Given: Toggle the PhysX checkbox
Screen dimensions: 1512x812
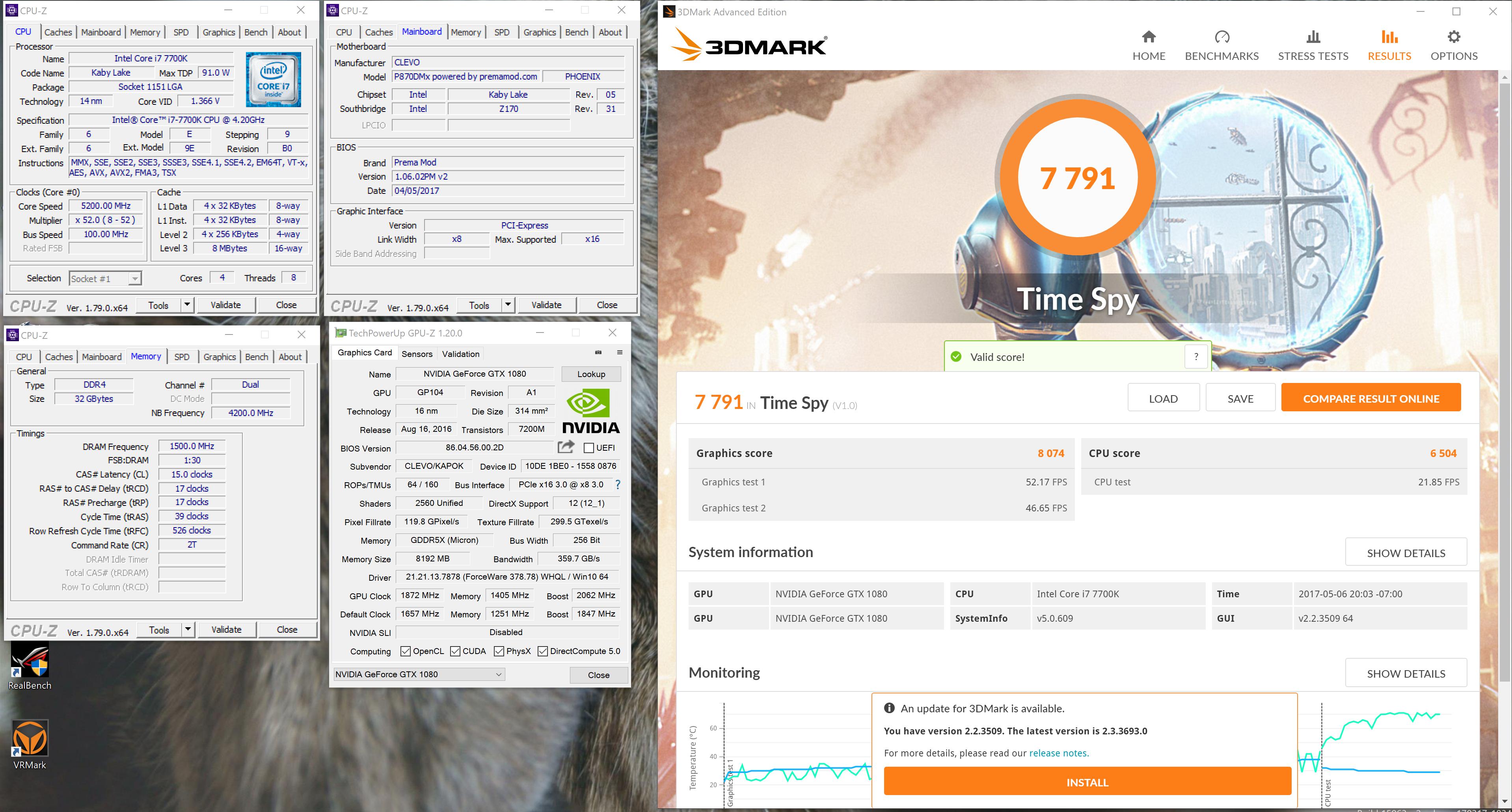Looking at the screenshot, I should point(499,651).
